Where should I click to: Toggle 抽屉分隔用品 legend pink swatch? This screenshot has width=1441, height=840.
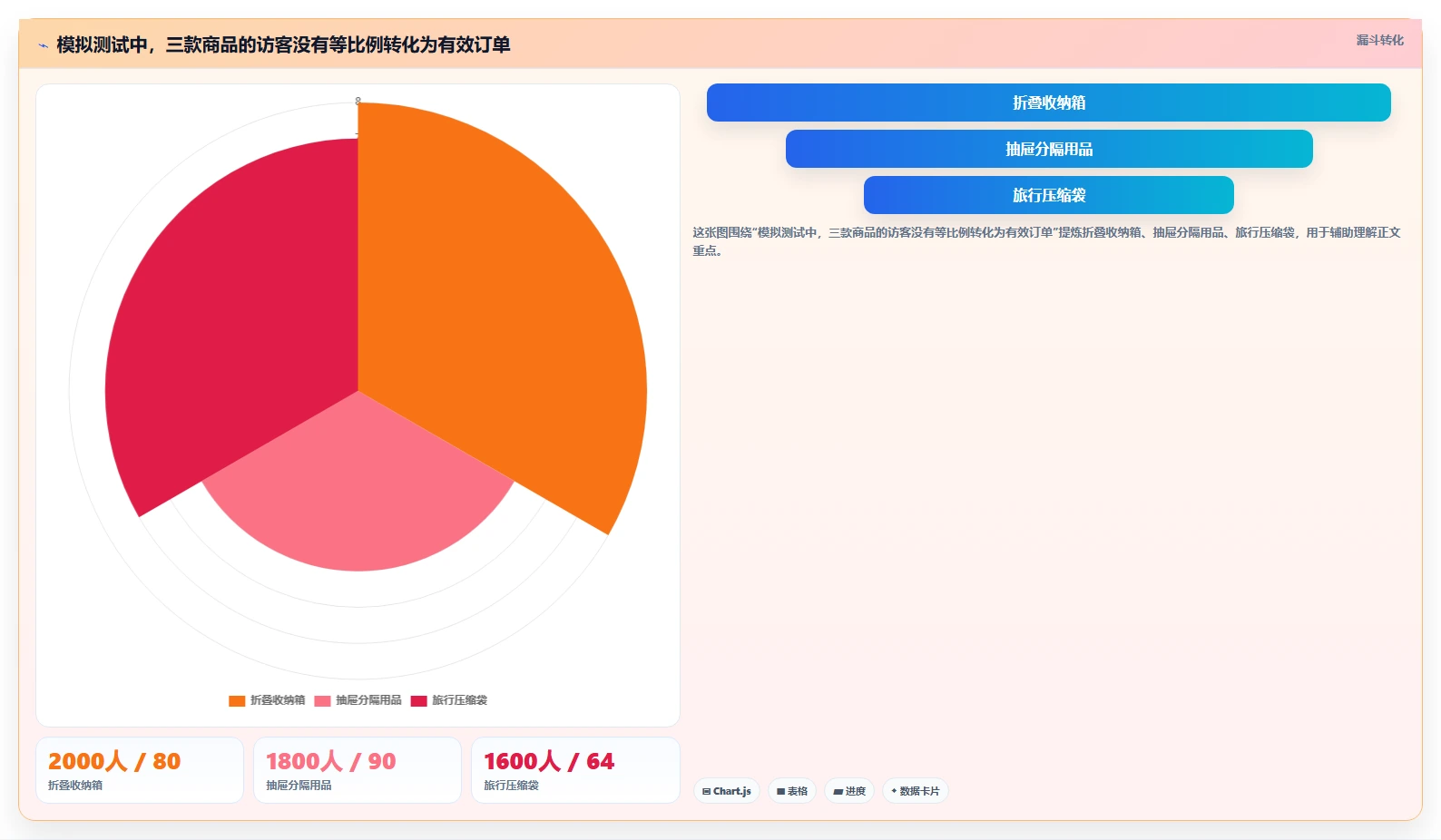point(322,700)
